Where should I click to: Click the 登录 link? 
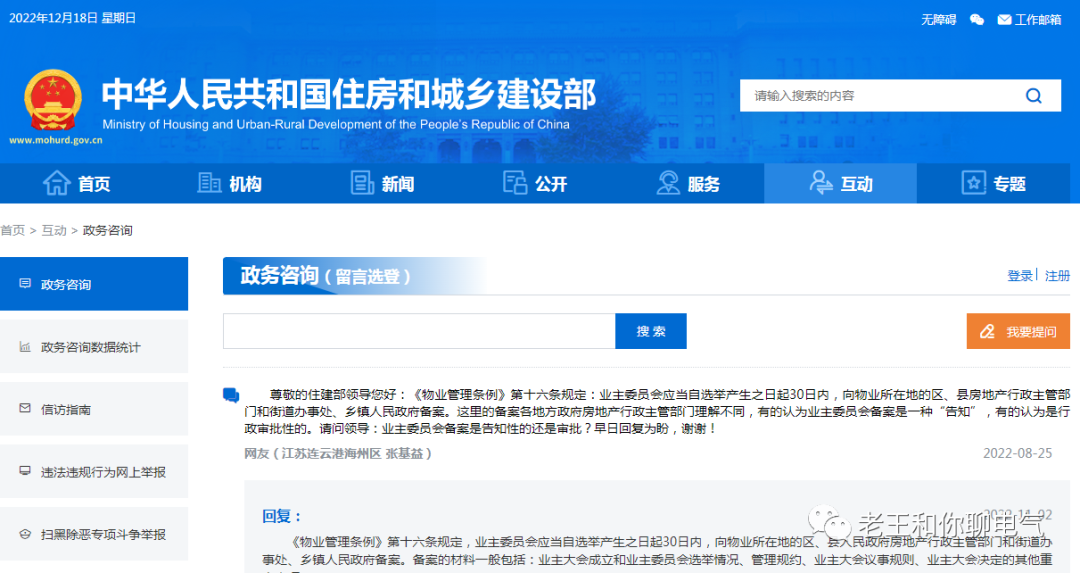coord(1020,275)
